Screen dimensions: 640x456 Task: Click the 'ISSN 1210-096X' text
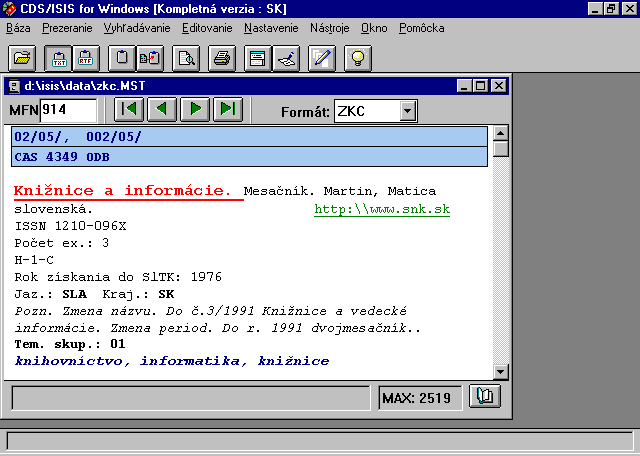coord(71,226)
